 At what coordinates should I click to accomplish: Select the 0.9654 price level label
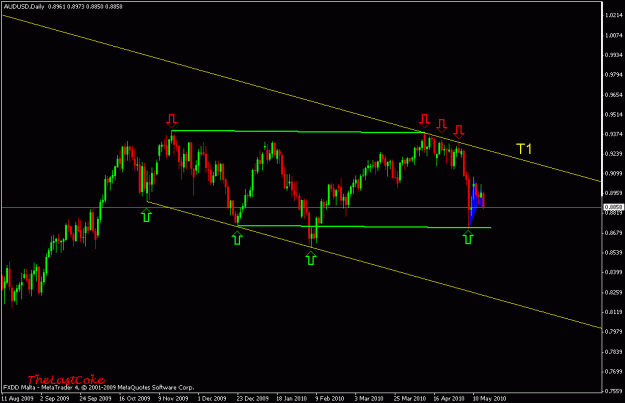[x=613, y=94]
